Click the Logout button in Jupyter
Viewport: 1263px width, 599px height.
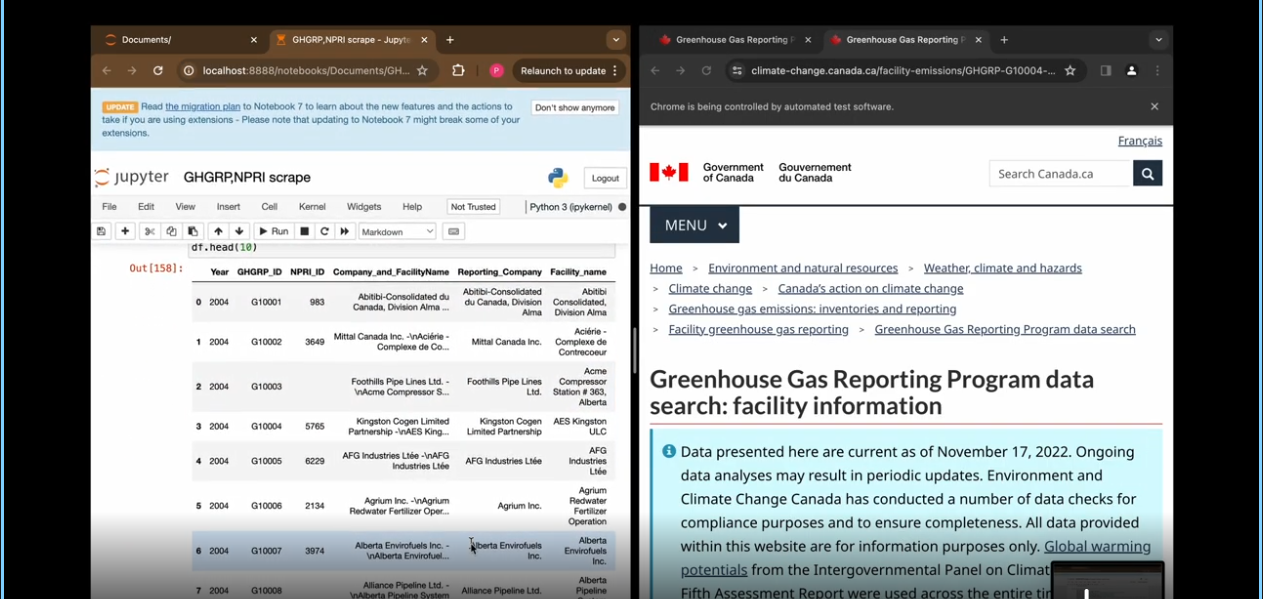tap(605, 178)
